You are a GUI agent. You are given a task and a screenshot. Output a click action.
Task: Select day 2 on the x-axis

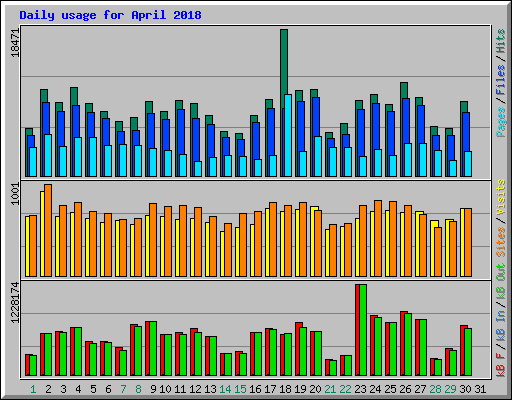(x=48, y=389)
